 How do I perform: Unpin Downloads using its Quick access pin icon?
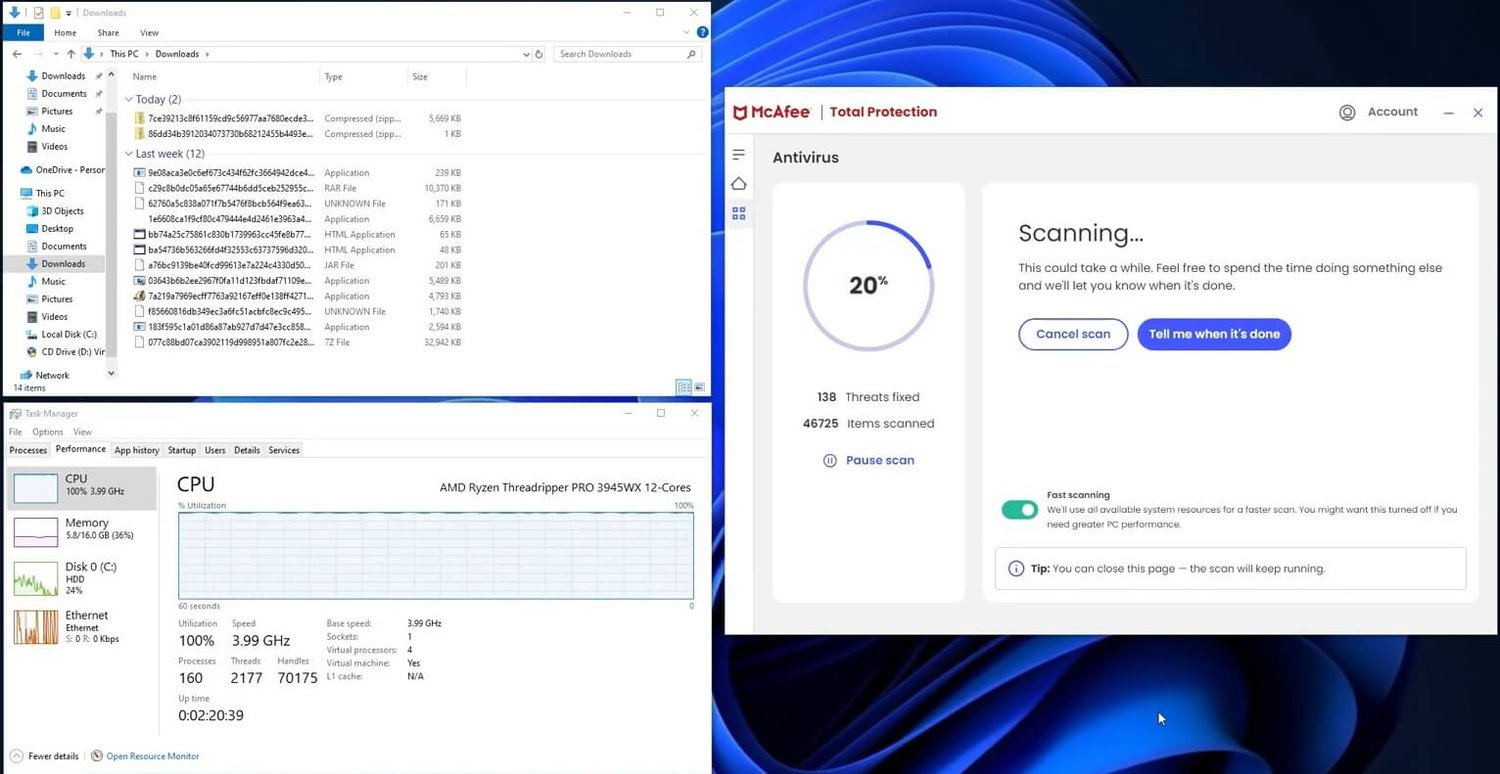[98, 76]
